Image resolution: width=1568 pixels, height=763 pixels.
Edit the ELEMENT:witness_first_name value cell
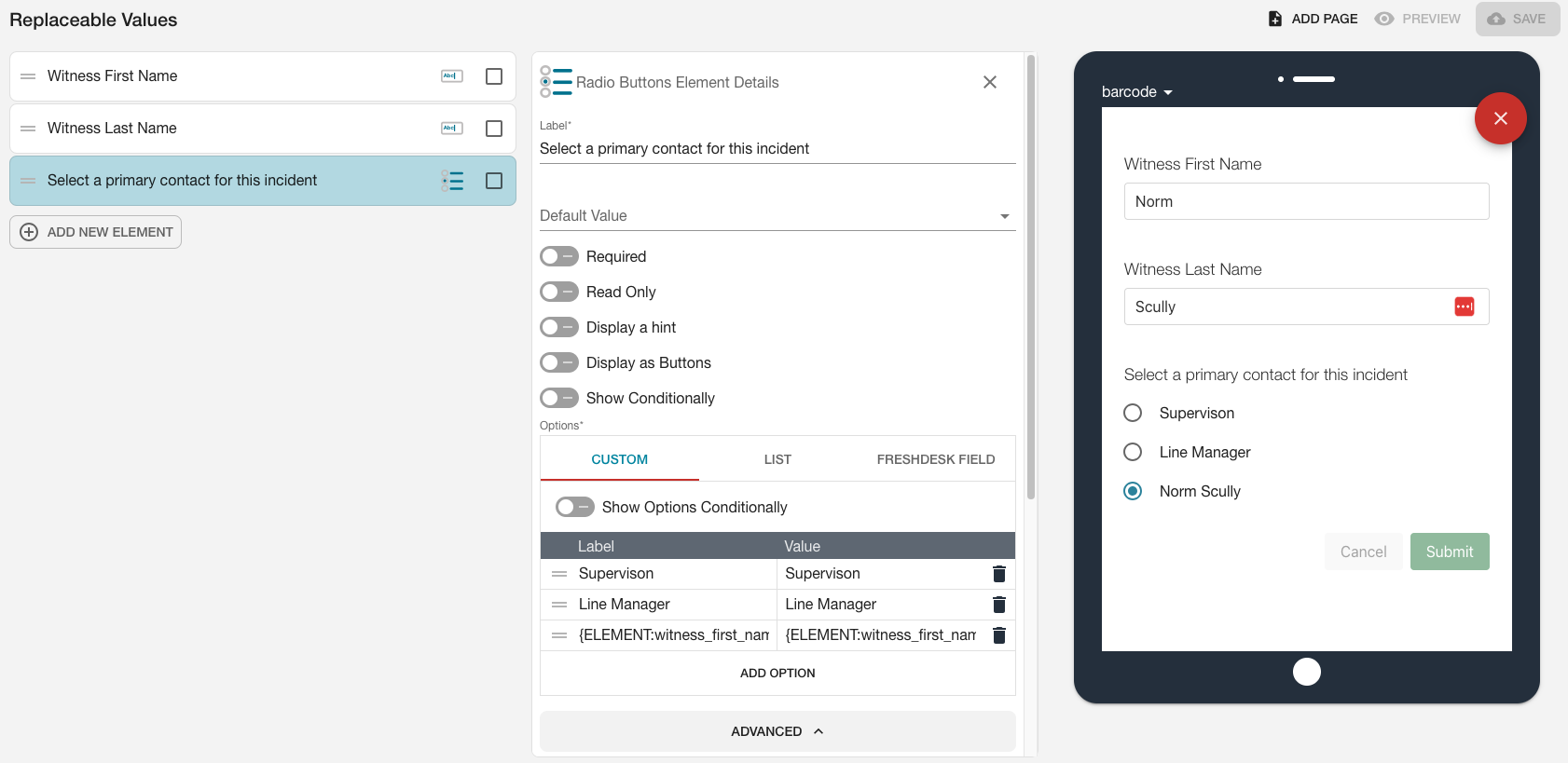[x=882, y=635]
